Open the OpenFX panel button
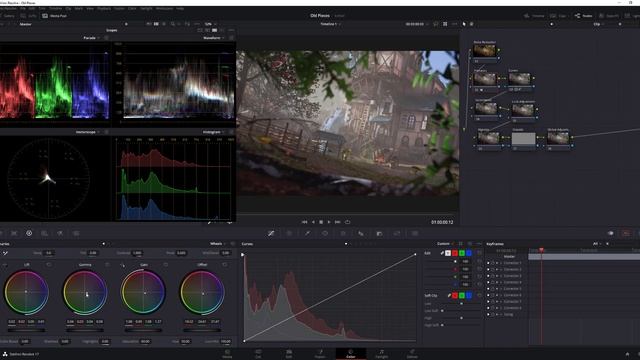This screenshot has width=640, height=360. 609,16
